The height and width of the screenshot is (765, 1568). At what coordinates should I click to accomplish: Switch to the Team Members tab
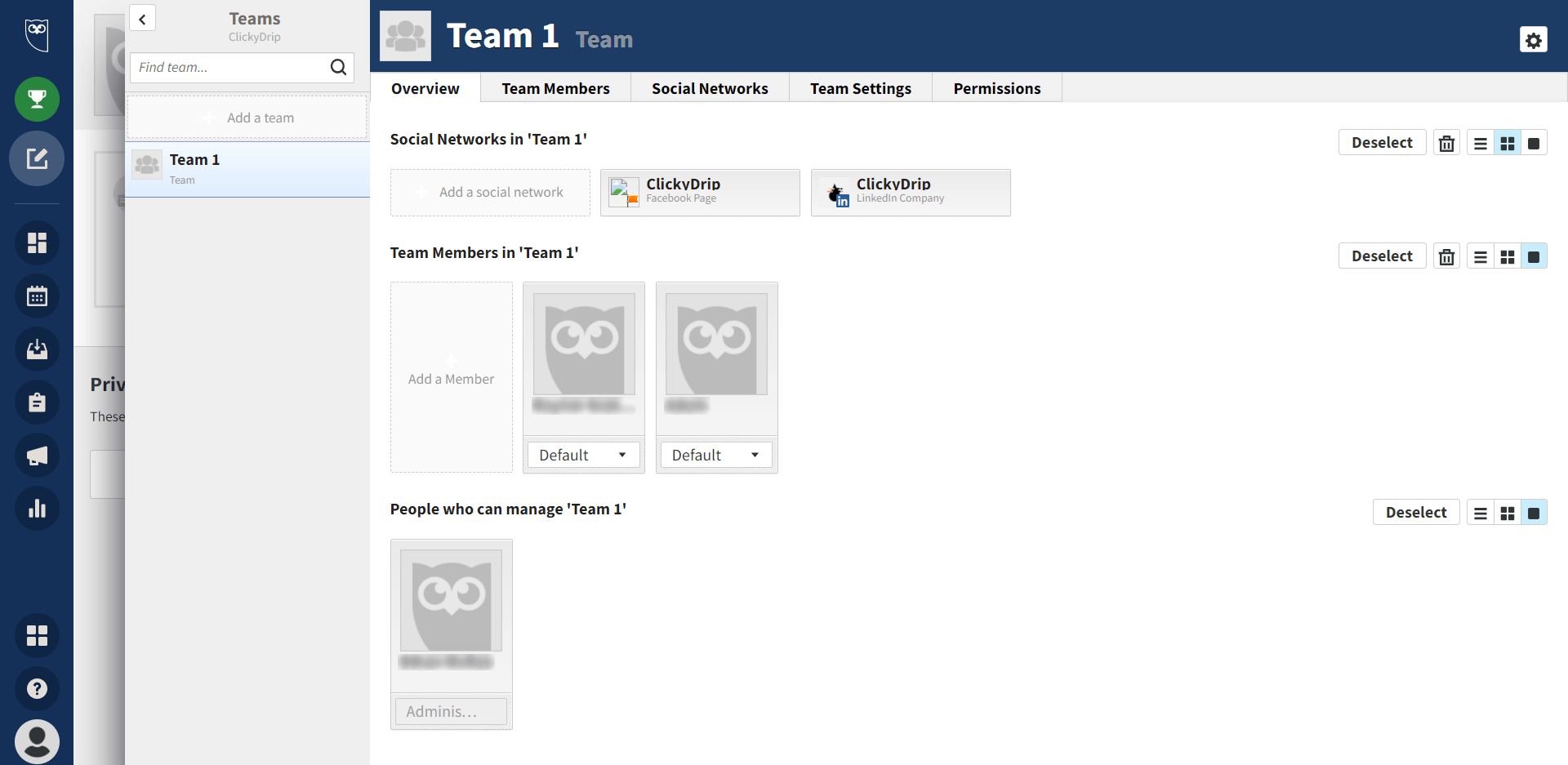tap(555, 88)
